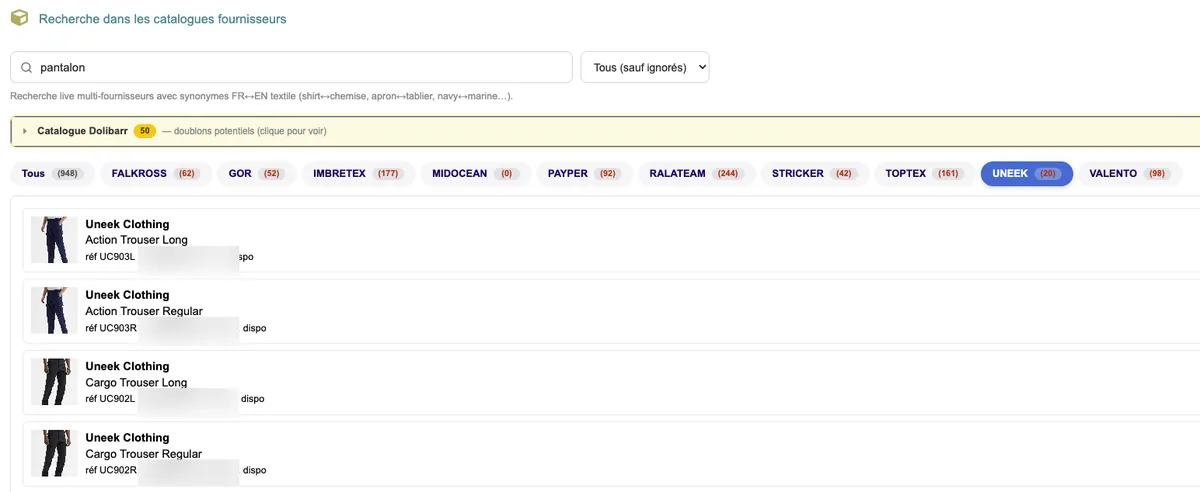Expand the Catalogue Dolibarr duplicates section

pyautogui.click(x=605, y=131)
